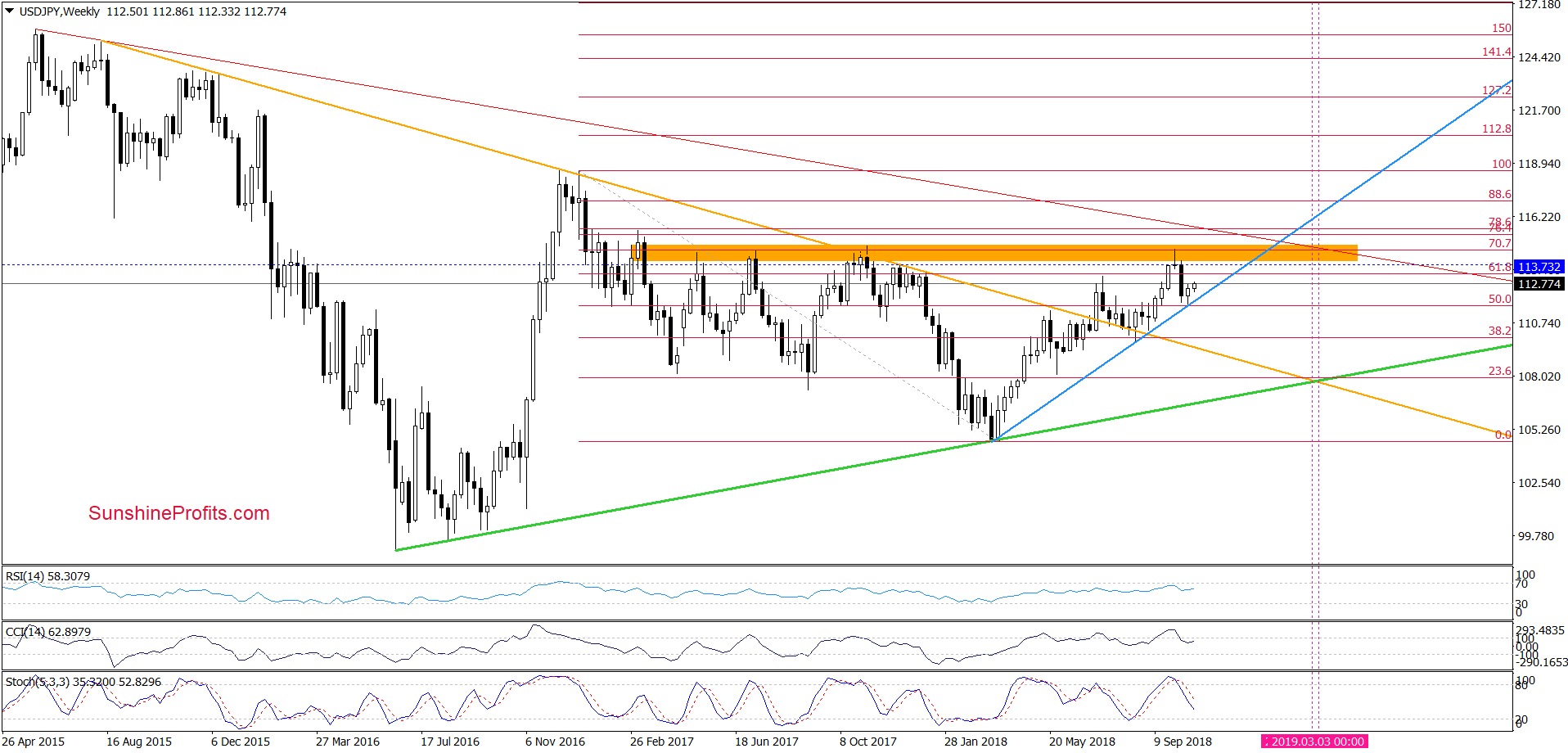Click the price axis value 102.540
The image size is (1568, 753).
(x=1539, y=483)
